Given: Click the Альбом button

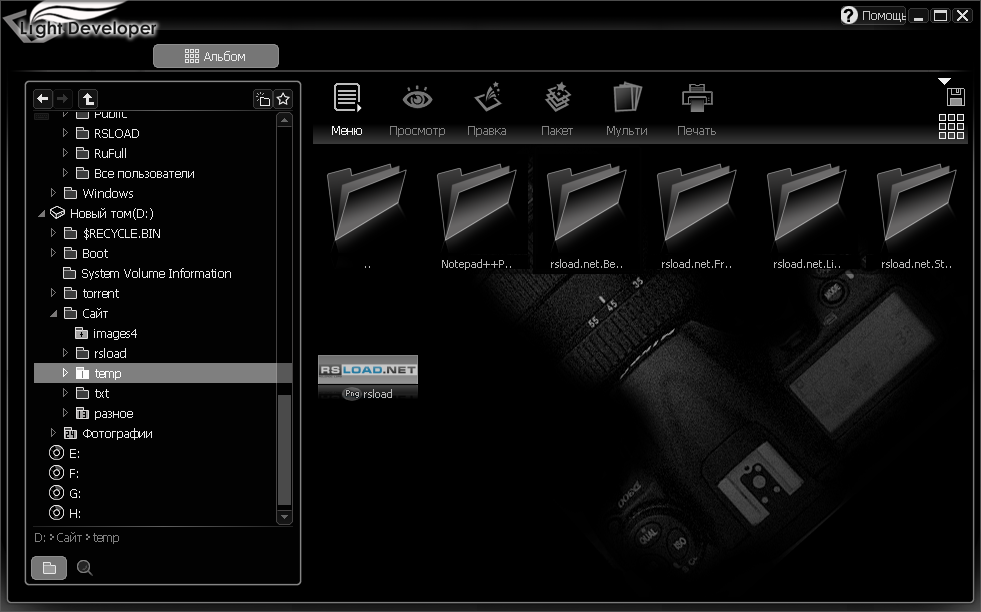Looking at the screenshot, I should click(216, 55).
